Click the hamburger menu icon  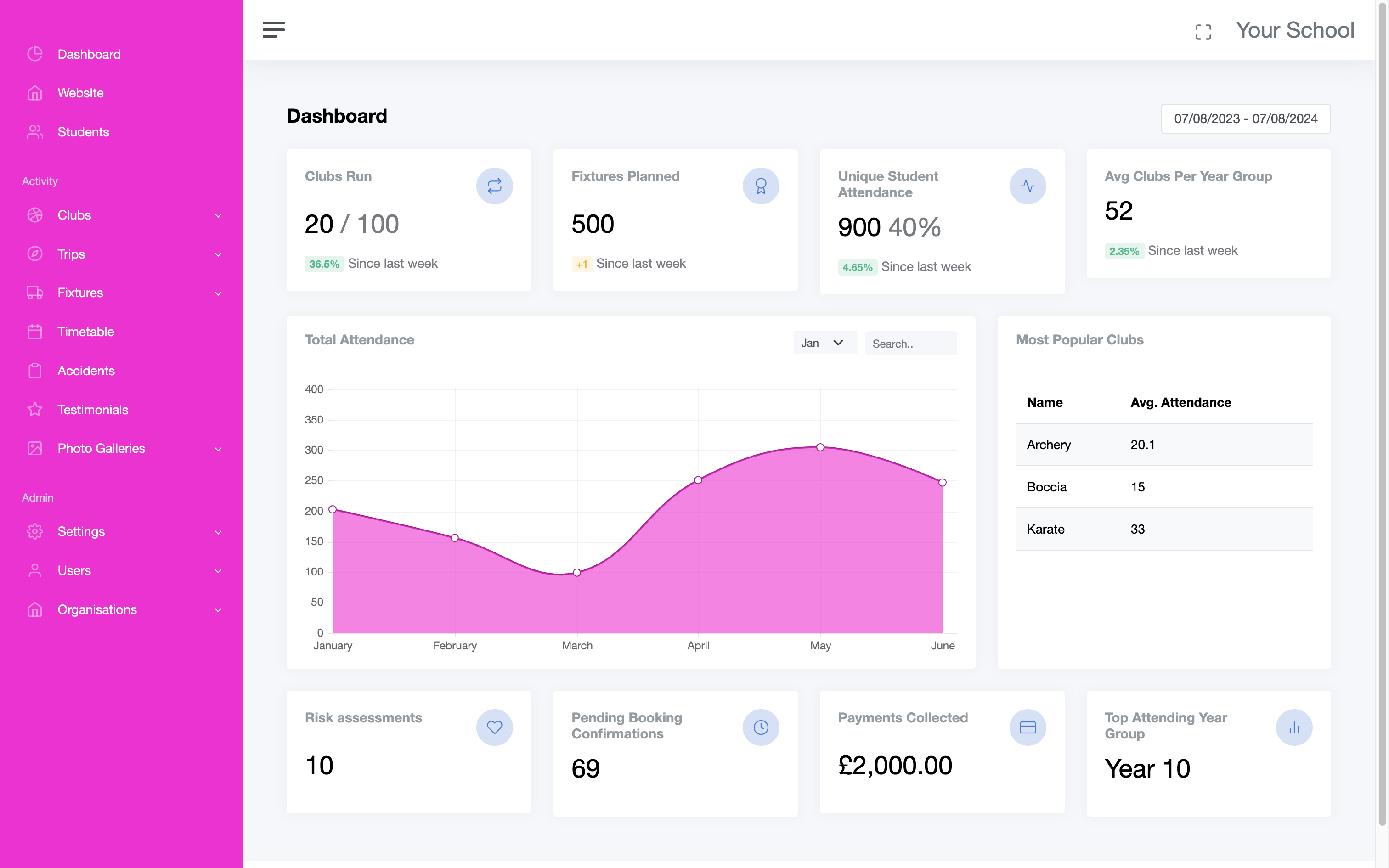click(x=274, y=30)
